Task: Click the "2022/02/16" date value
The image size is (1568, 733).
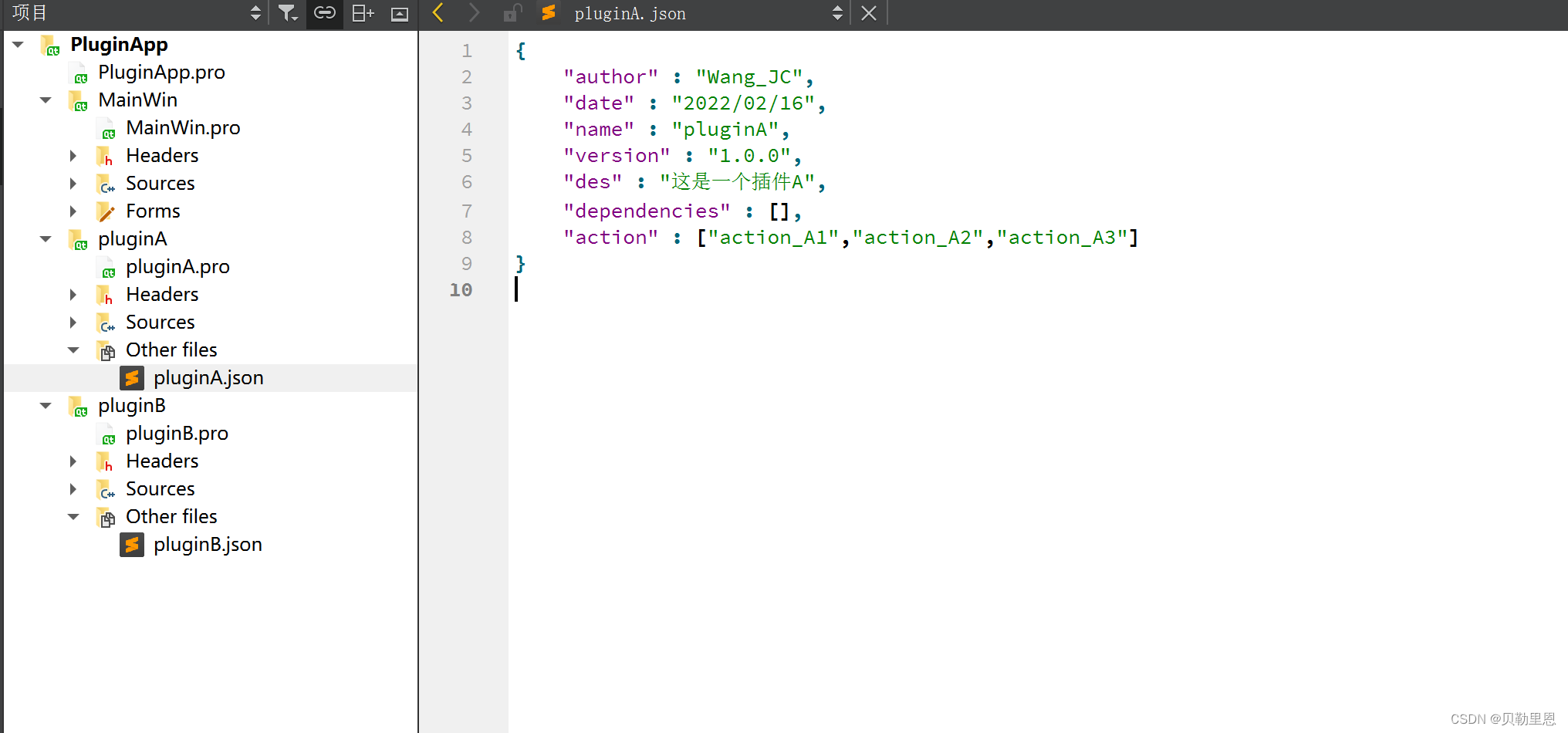Action: pyautogui.click(x=743, y=103)
